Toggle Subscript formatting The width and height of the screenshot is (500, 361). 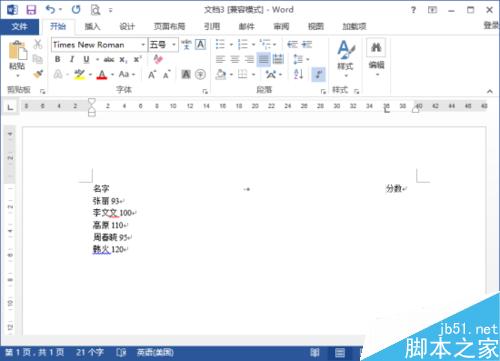pos(123,60)
